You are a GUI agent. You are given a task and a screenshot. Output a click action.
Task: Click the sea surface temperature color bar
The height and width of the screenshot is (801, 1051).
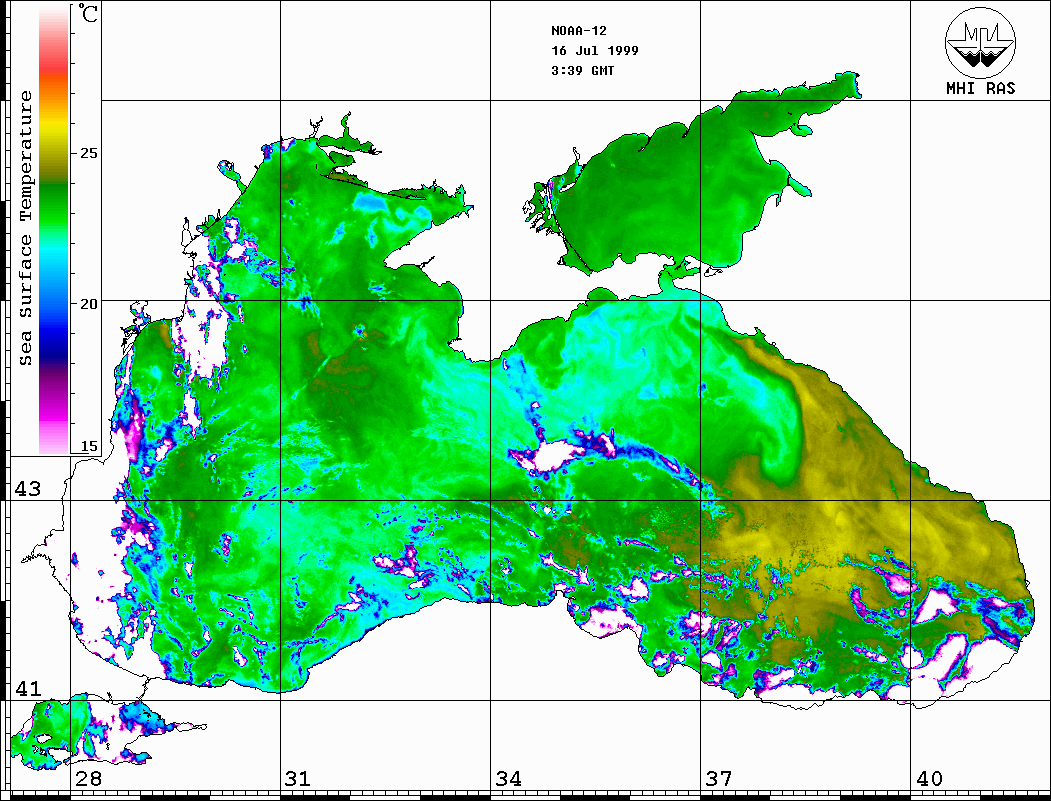[54, 230]
